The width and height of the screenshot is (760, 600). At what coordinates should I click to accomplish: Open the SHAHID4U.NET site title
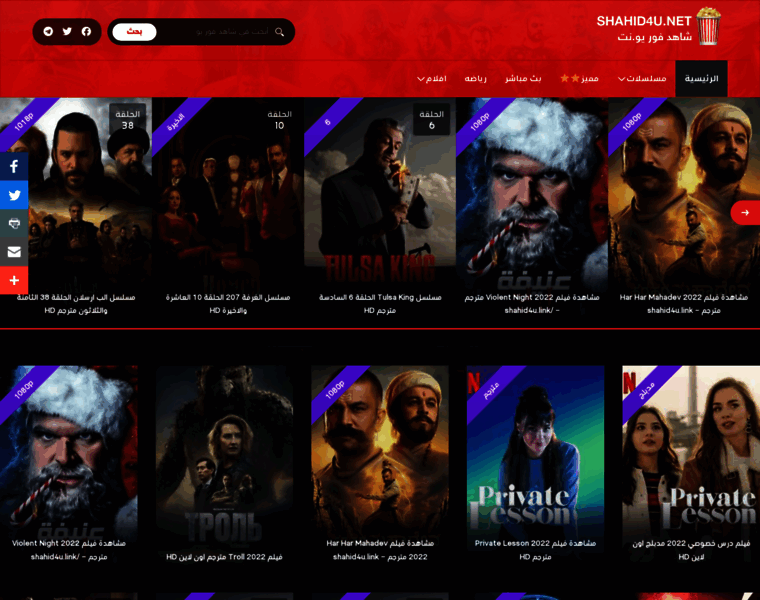(x=644, y=21)
